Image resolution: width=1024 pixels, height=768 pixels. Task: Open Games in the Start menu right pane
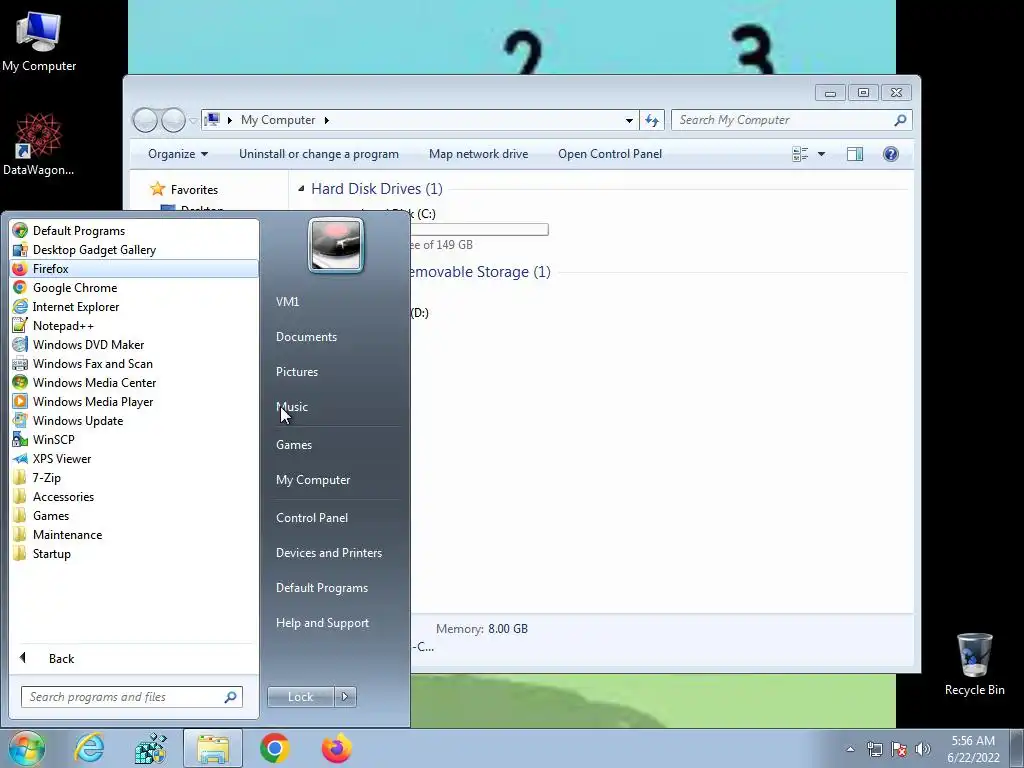[x=294, y=444]
